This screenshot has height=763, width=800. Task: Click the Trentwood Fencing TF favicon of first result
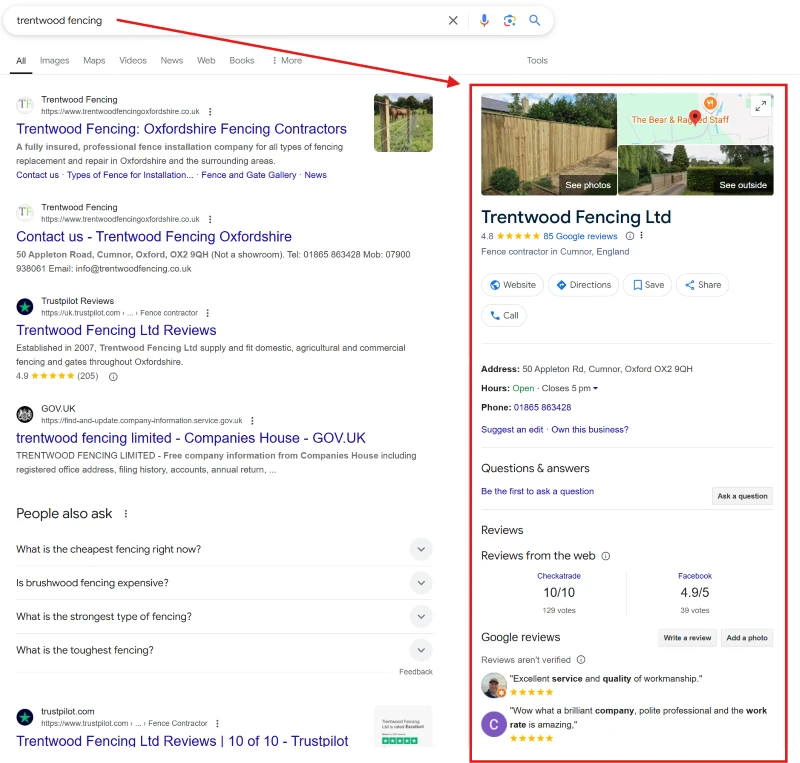25,105
